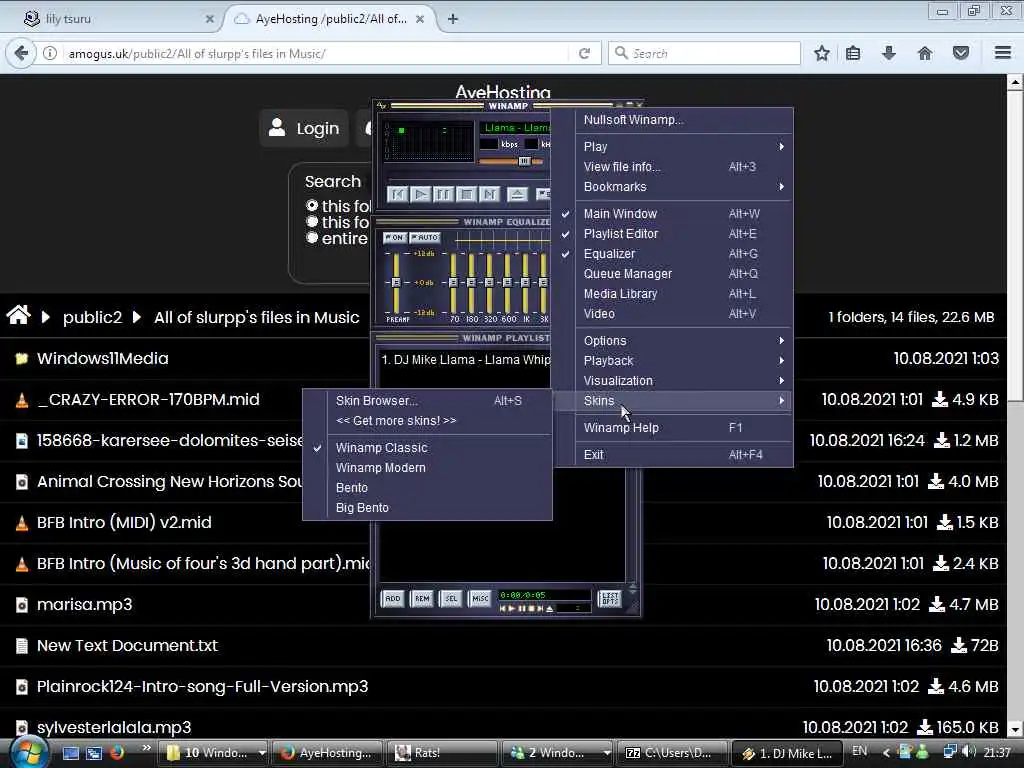Image resolution: width=1024 pixels, height=768 pixels.
Task: Click the DJ Mike Llama playlist entry
Action: [466, 360]
